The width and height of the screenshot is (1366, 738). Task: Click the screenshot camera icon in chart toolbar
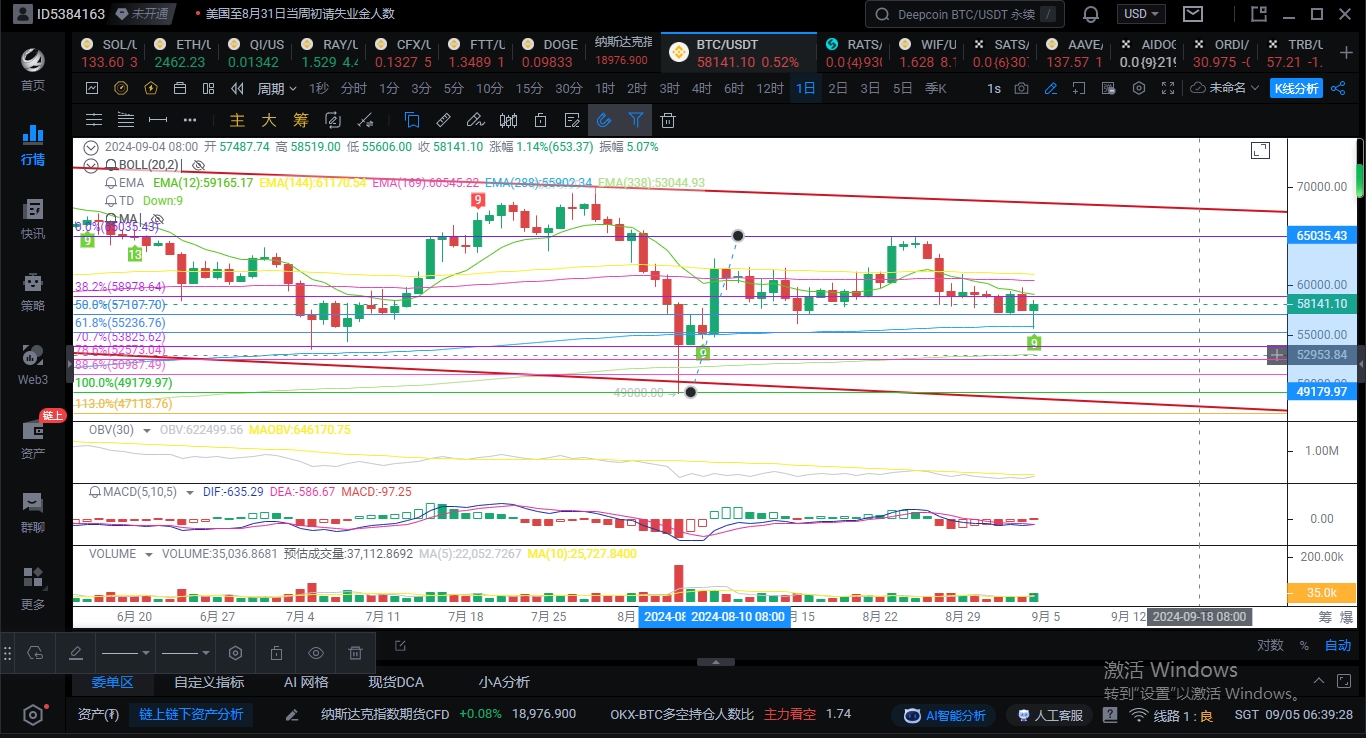pyautogui.click(x=1021, y=88)
